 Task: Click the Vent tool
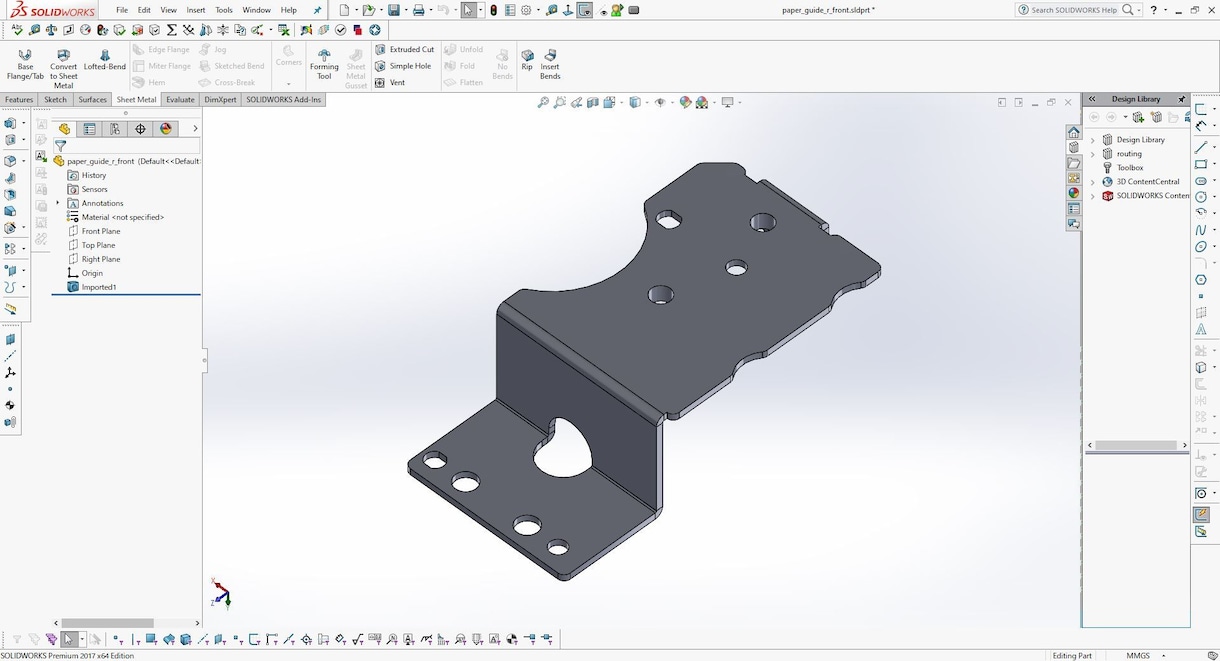pyautogui.click(x=390, y=83)
